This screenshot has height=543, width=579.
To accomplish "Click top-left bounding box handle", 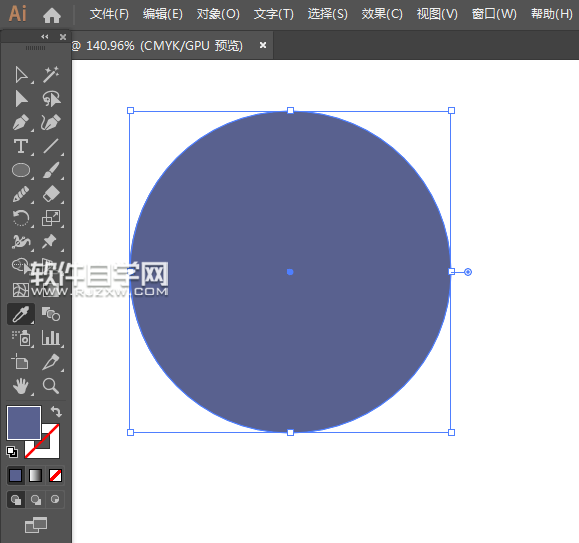I will coord(130,110).
